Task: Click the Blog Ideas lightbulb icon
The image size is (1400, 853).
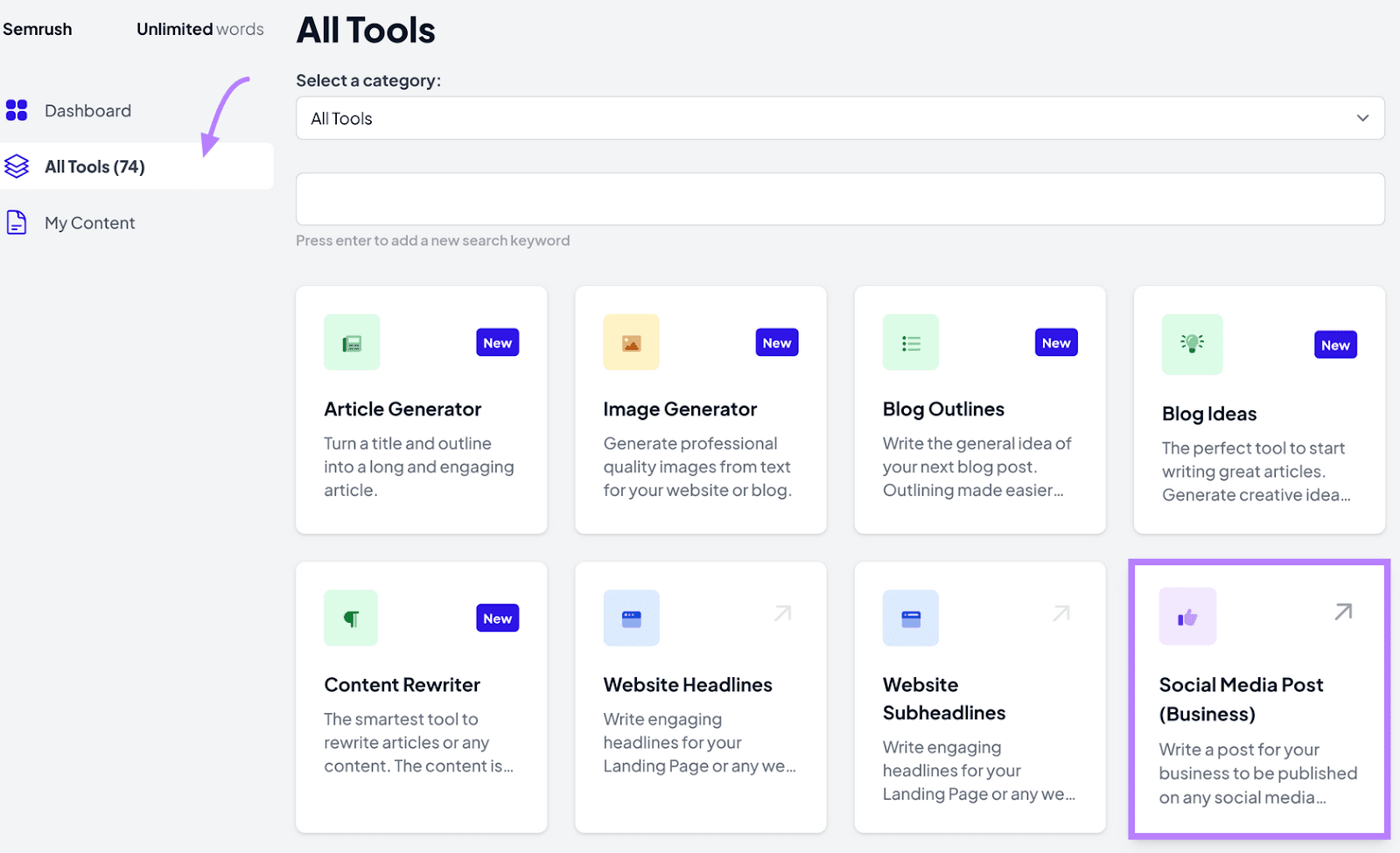Action: click(x=1192, y=344)
